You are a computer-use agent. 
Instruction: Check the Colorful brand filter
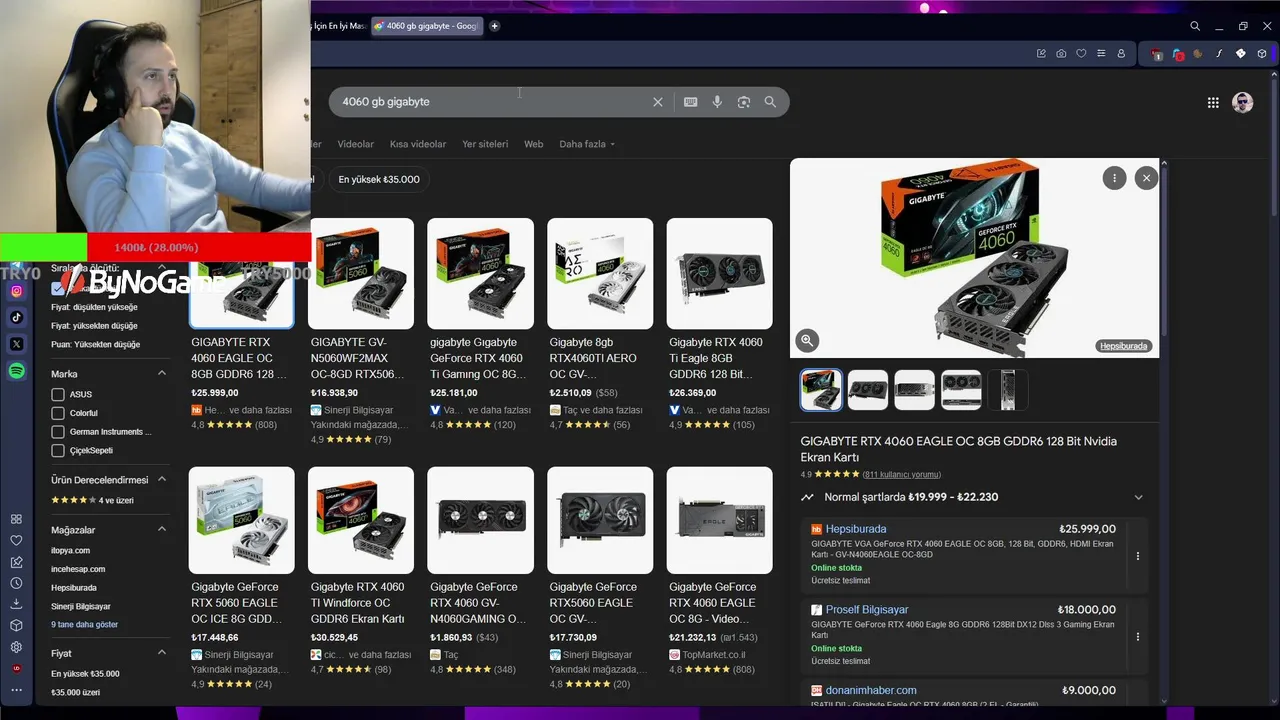[58, 413]
